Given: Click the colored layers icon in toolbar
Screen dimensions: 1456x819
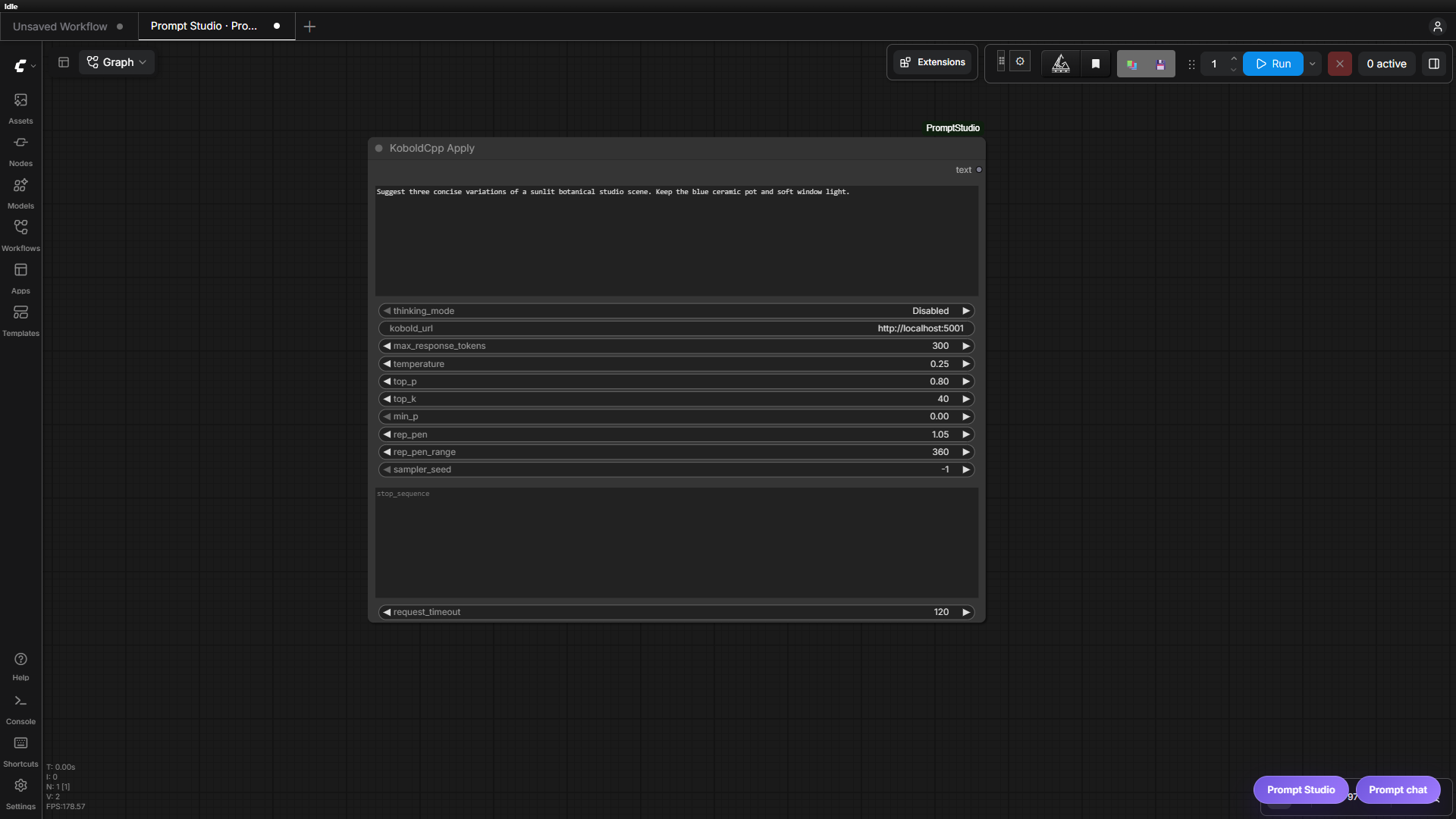Looking at the screenshot, I should click(1131, 64).
